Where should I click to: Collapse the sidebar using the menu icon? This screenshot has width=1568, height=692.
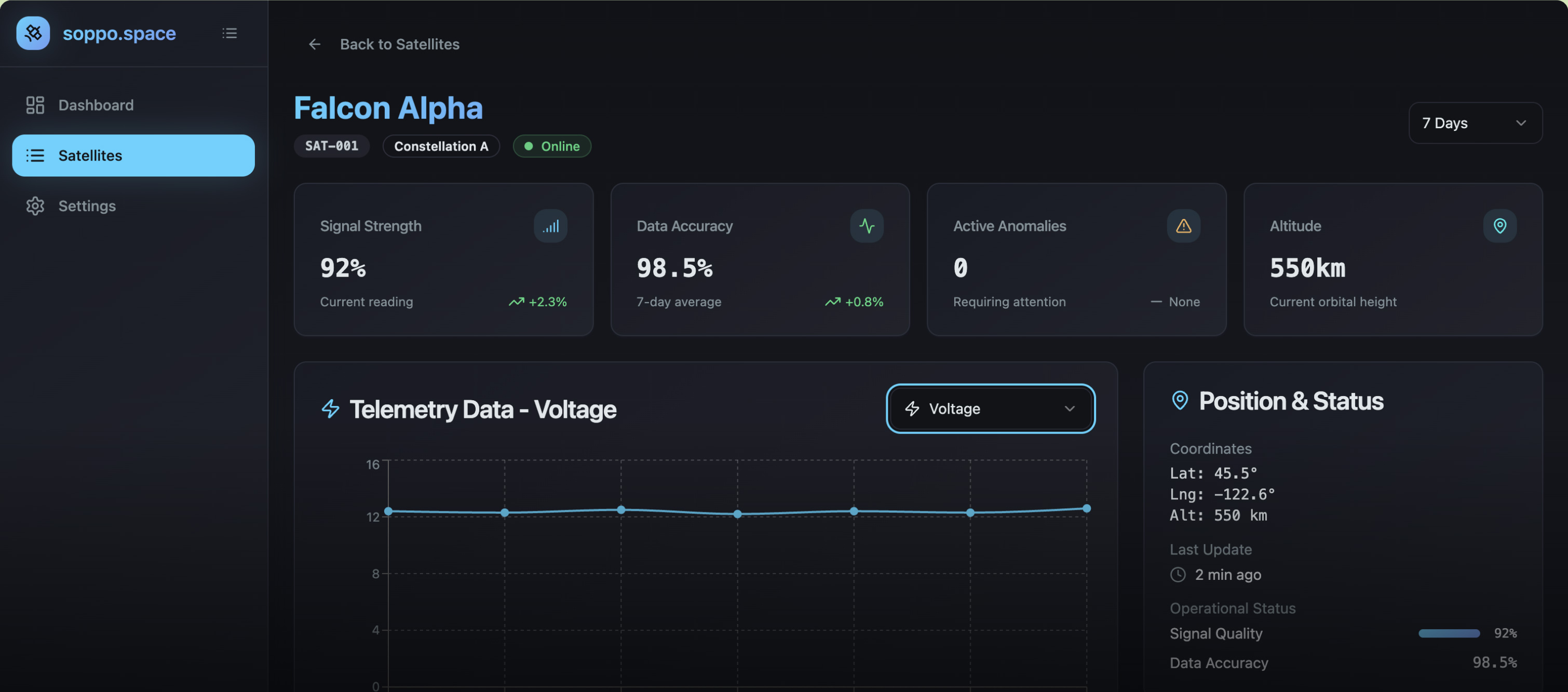(229, 33)
